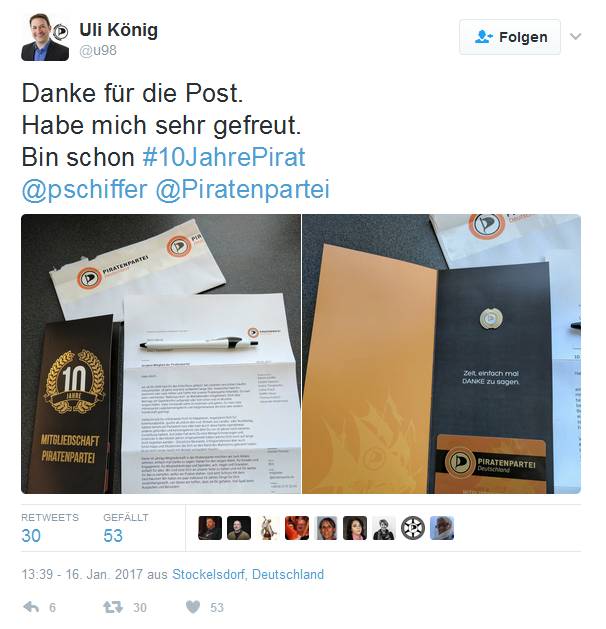Viewport: 606px width, 629px height.
Task: View the Gefällt count 53 list
Action: 126,528
